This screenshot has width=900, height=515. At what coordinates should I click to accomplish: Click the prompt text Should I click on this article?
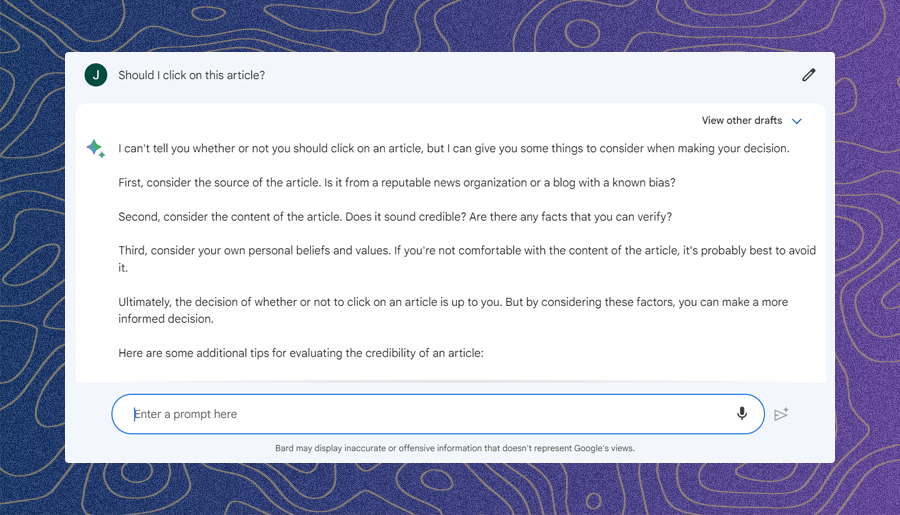tap(191, 75)
